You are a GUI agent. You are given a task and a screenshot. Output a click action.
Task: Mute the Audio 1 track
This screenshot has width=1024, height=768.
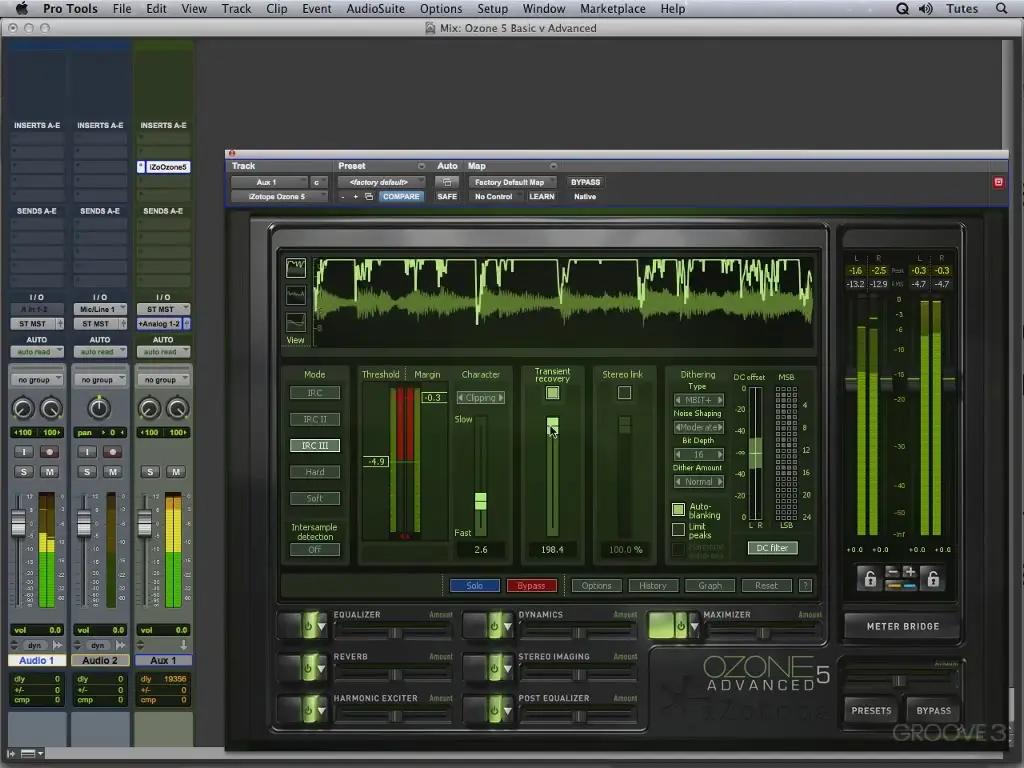pyautogui.click(x=50, y=472)
